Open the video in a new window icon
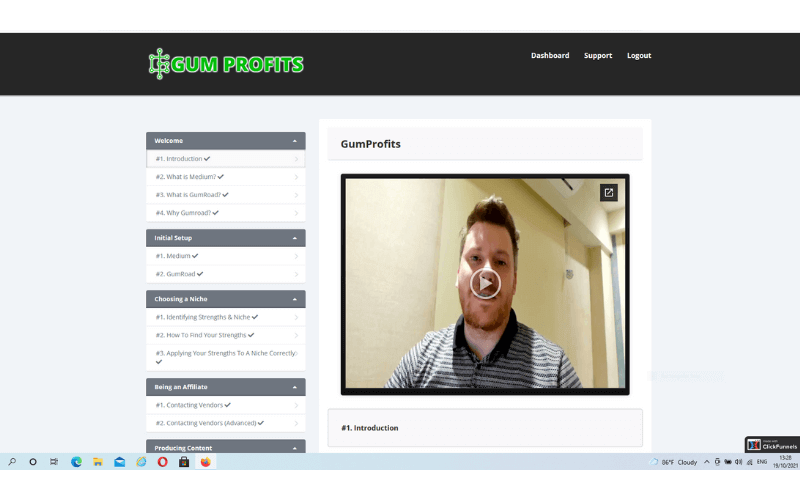This screenshot has height=500, width=800. click(609, 193)
